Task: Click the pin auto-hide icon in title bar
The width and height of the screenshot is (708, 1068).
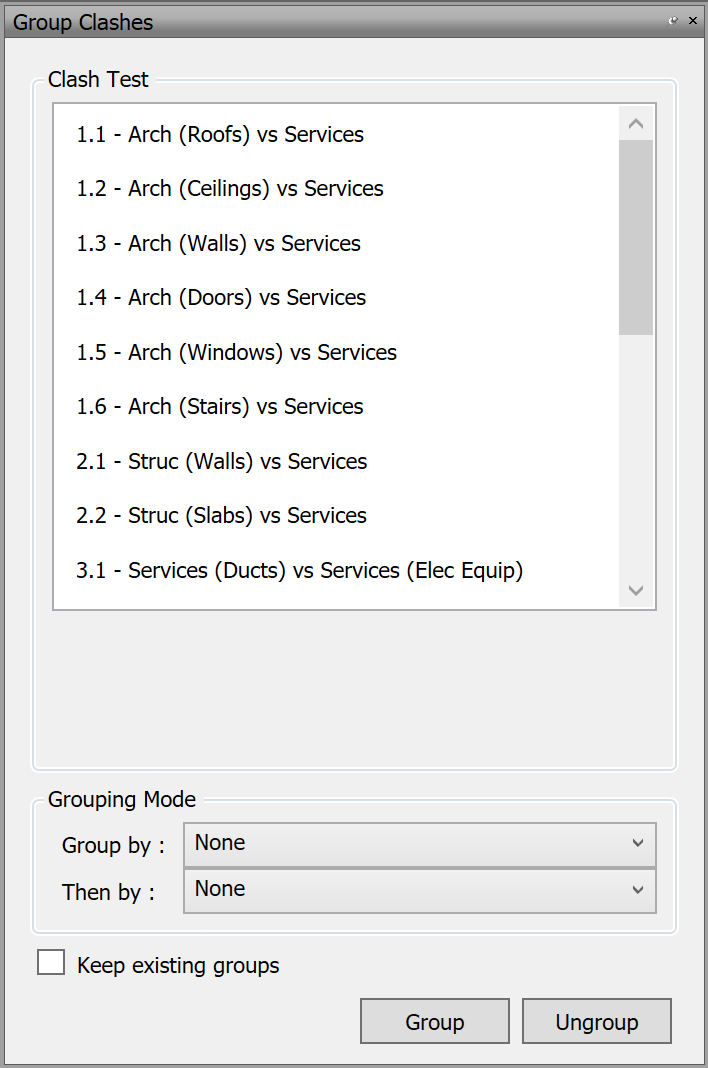Action: tap(673, 21)
